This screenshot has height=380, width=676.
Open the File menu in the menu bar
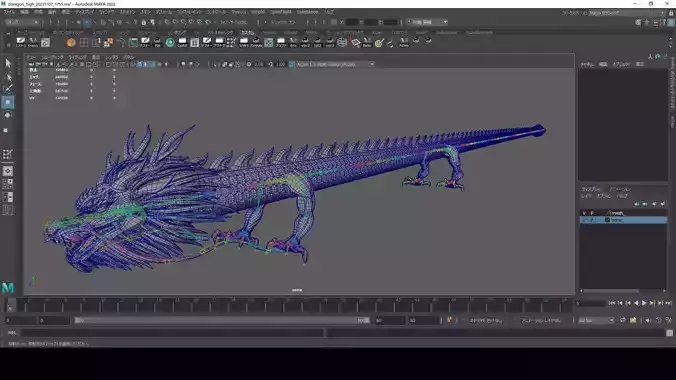click(x=9, y=12)
